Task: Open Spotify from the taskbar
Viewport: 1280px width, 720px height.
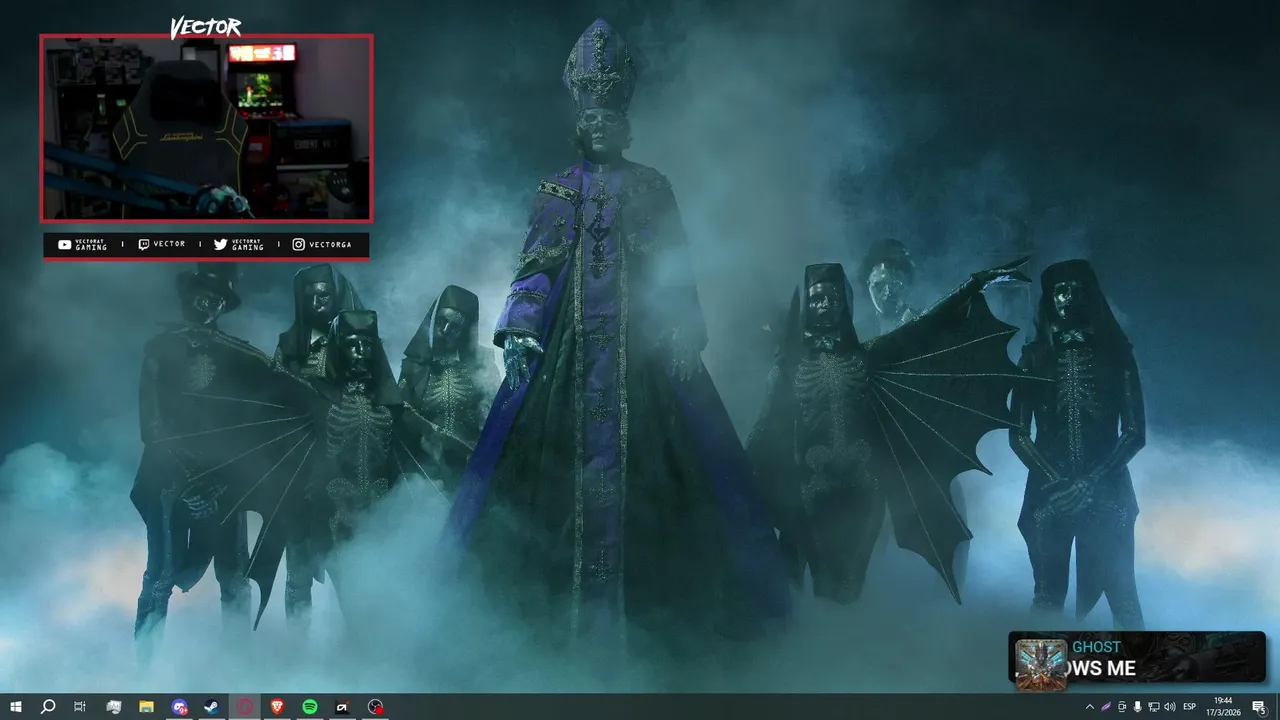Action: pos(310,707)
